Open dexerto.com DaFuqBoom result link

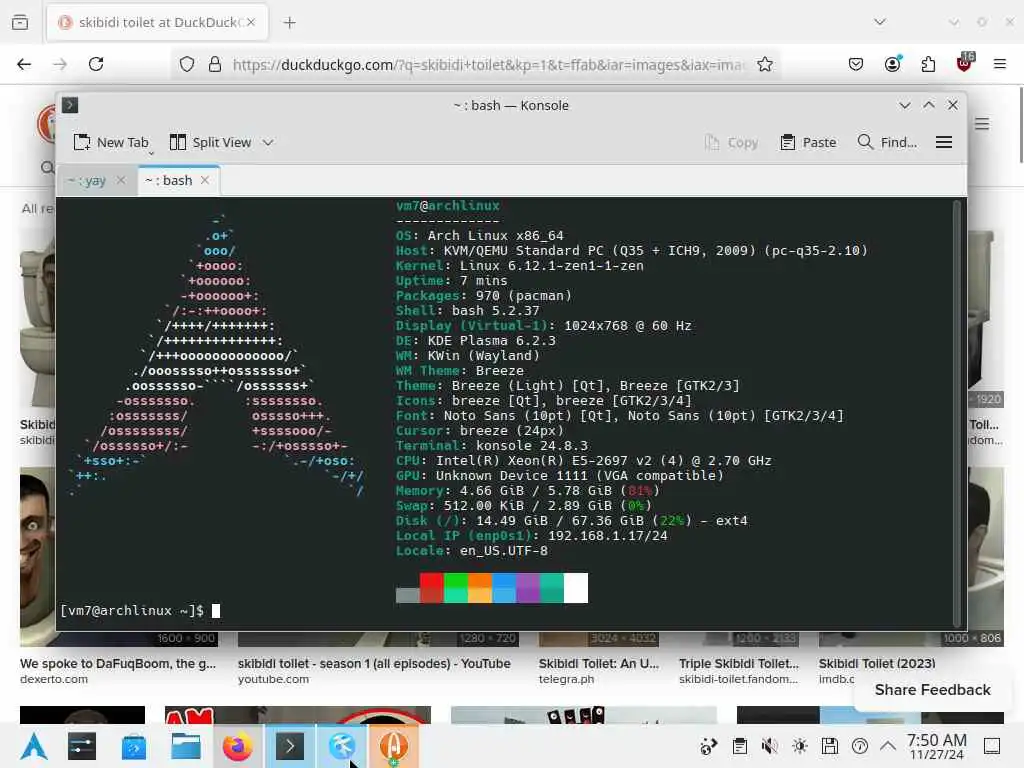point(118,664)
